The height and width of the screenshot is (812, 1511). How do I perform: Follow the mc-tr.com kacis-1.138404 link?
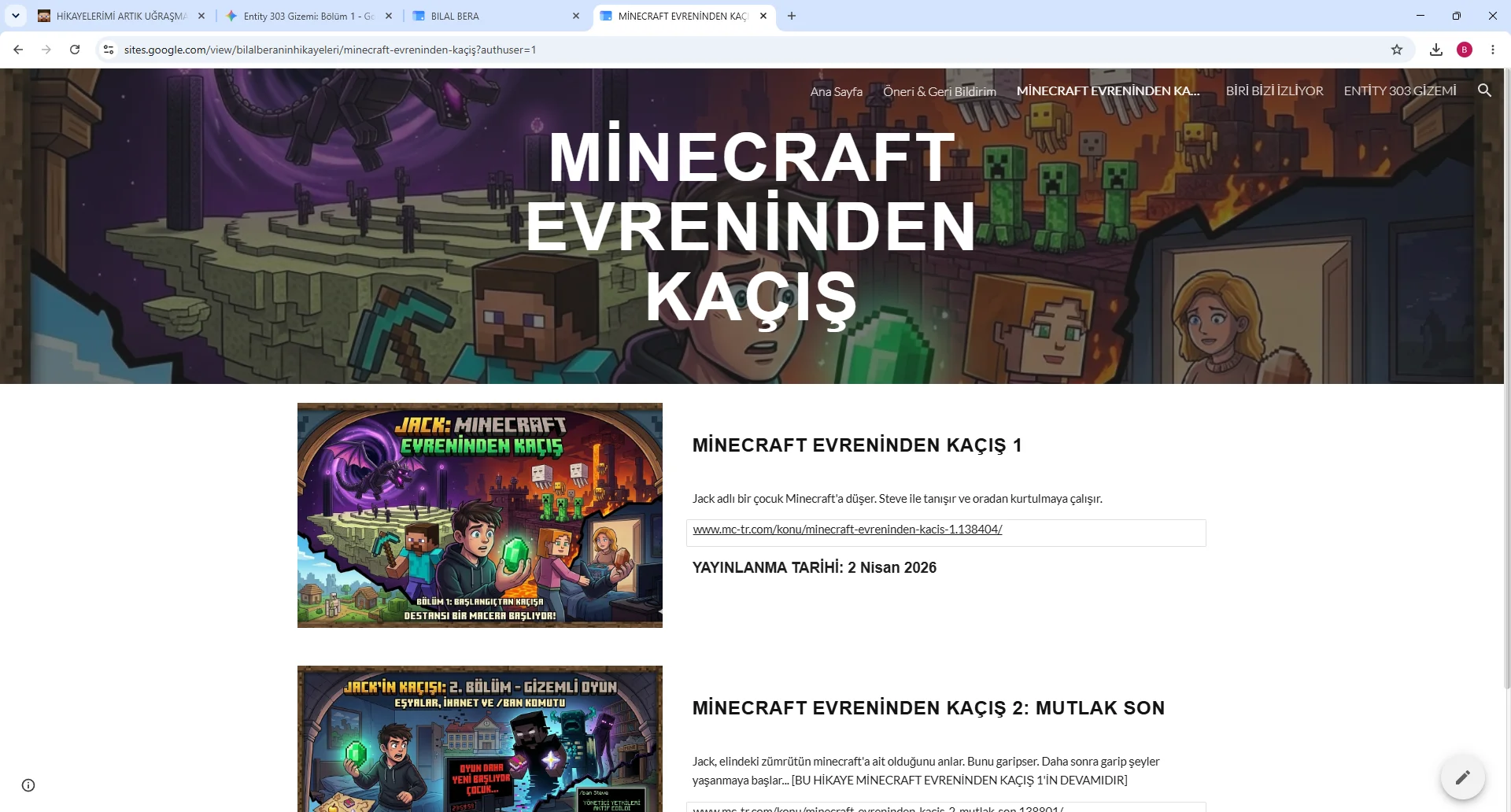pyautogui.click(x=848, y=530)
